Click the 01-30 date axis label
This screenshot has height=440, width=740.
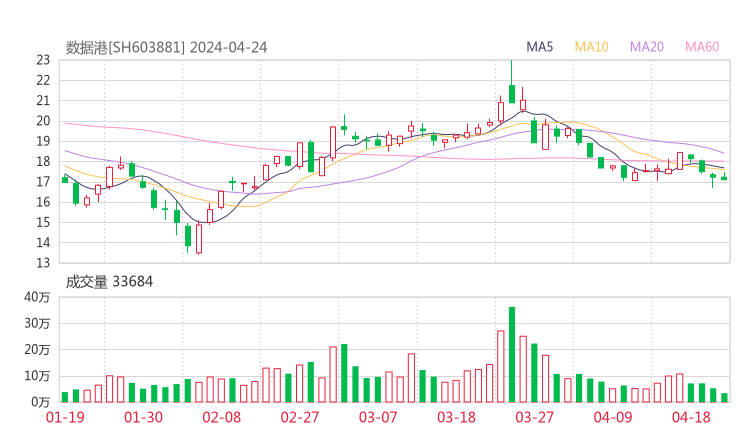[143, 417]
